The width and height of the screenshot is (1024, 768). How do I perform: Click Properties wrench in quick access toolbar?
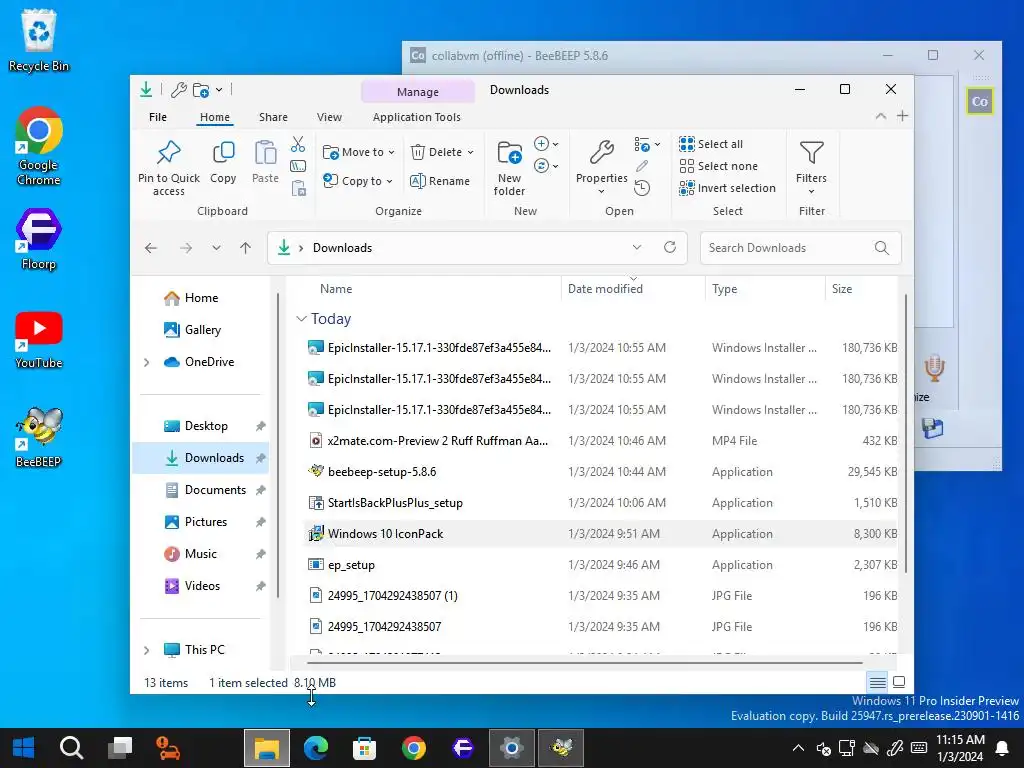(x=178, y=89)
